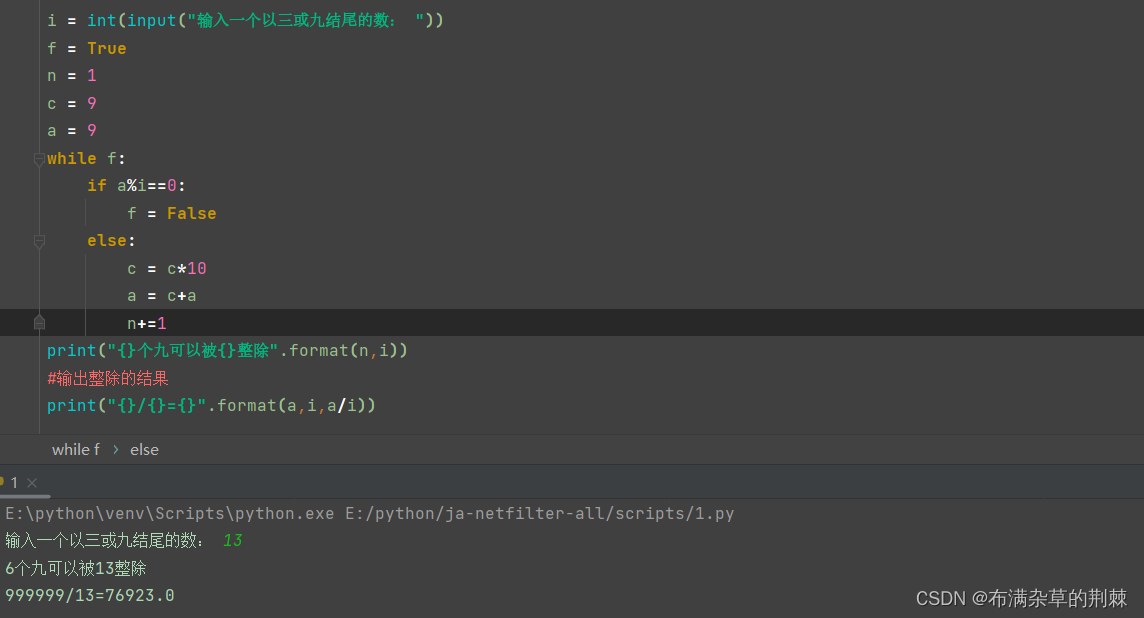
Task: Open the else breadcrumb
Action: pos(144,449)
